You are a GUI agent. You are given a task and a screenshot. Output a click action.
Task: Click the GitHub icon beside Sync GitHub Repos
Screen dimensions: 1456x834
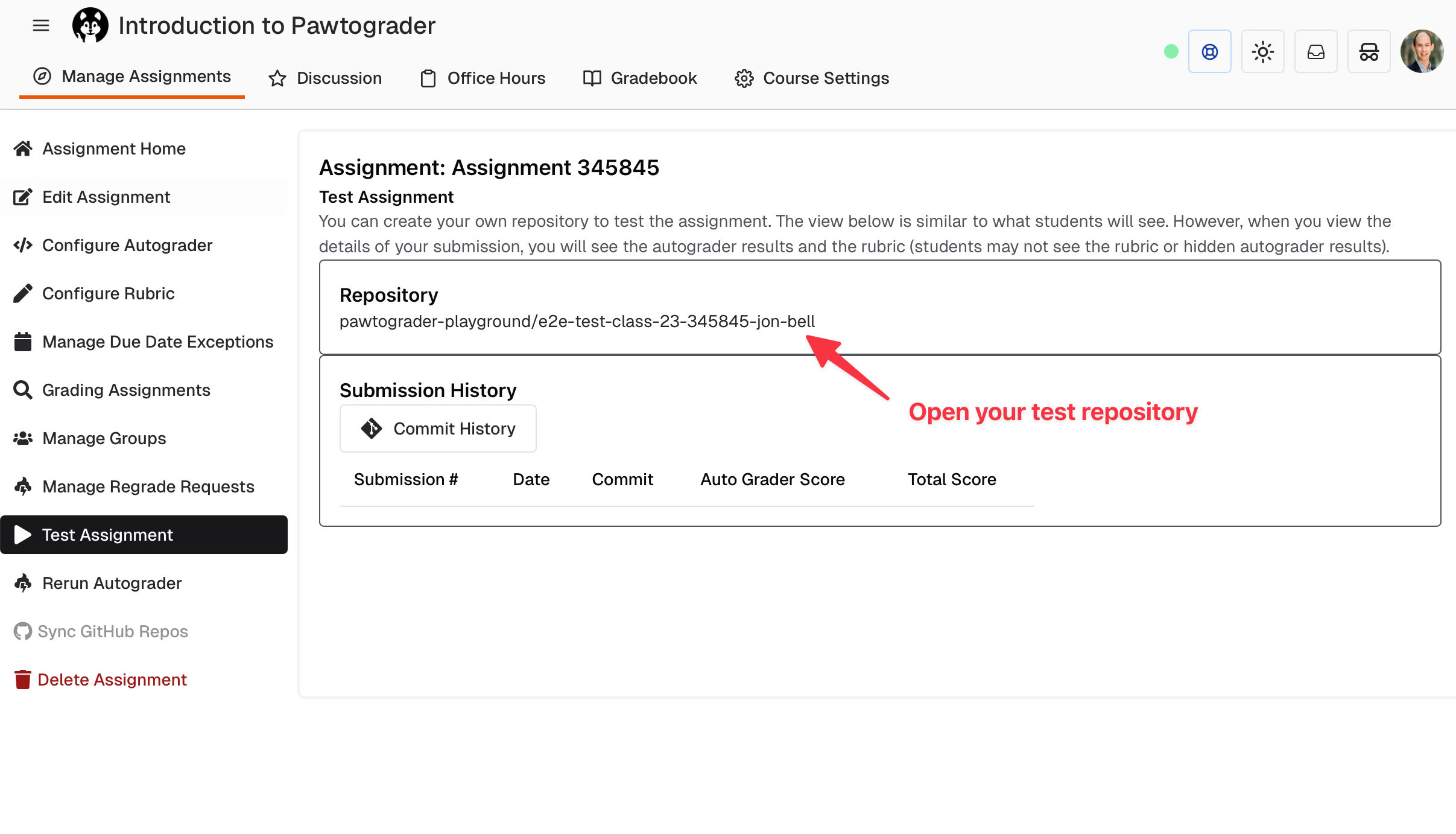click(x=22, y=631)
